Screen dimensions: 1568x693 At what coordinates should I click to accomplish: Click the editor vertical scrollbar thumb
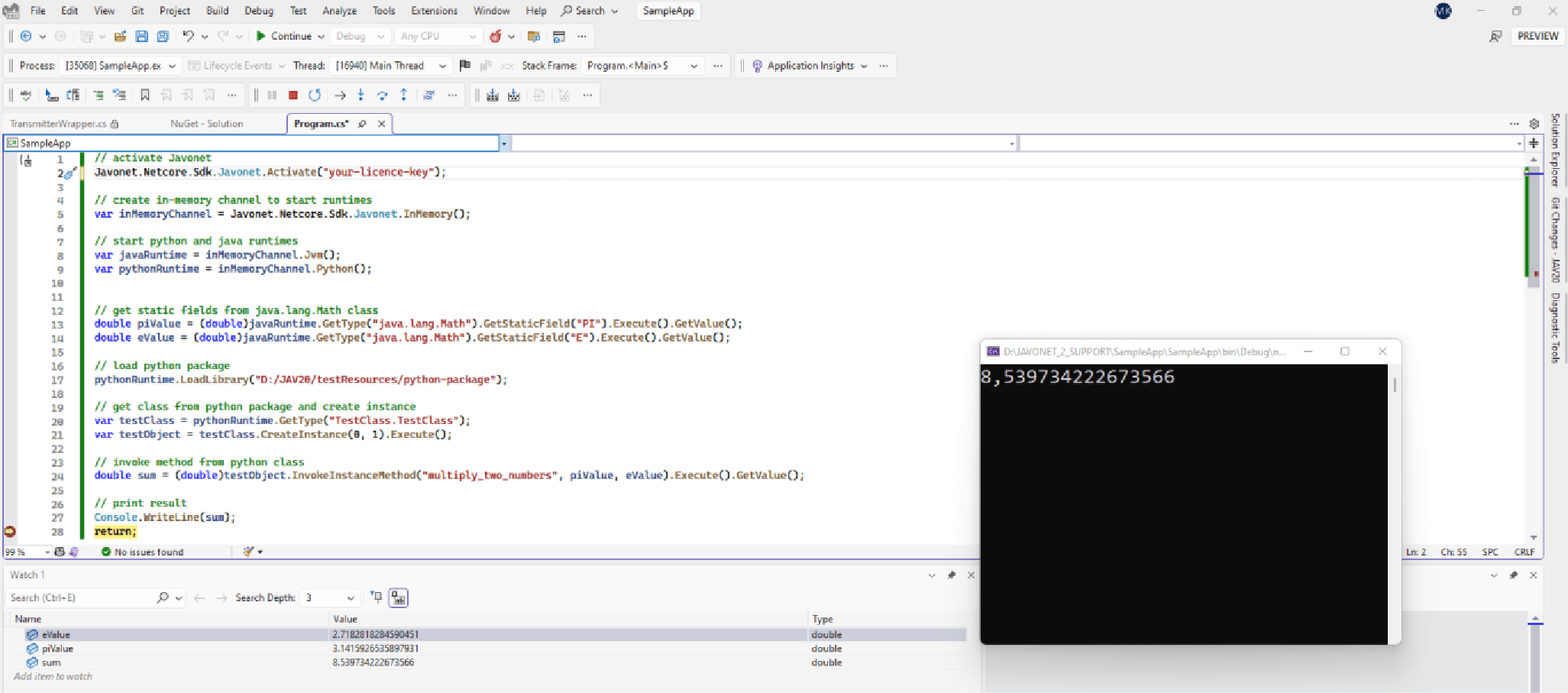pyautogui.click(x=1534, y=227)
